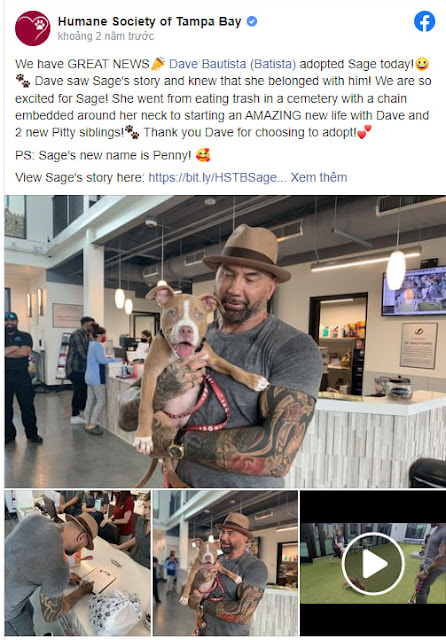Click the party popper emoji after GREAT NEWS

tap(158, 64)
